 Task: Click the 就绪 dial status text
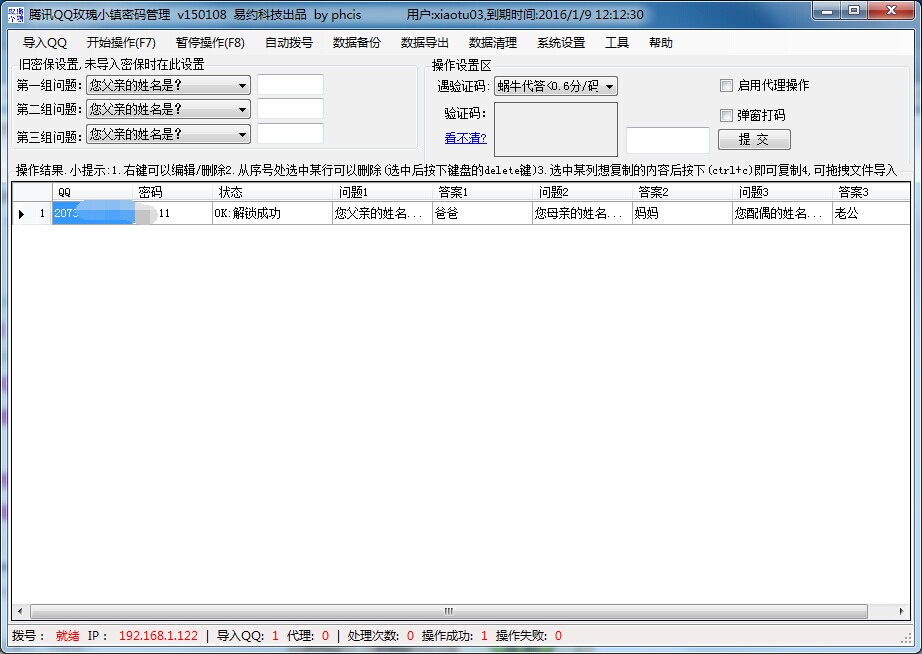click(68, 636)
